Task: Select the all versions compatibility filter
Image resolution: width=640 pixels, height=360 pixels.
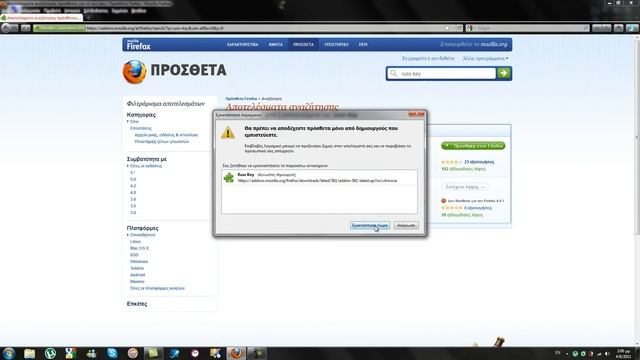Action: (146, 166)
